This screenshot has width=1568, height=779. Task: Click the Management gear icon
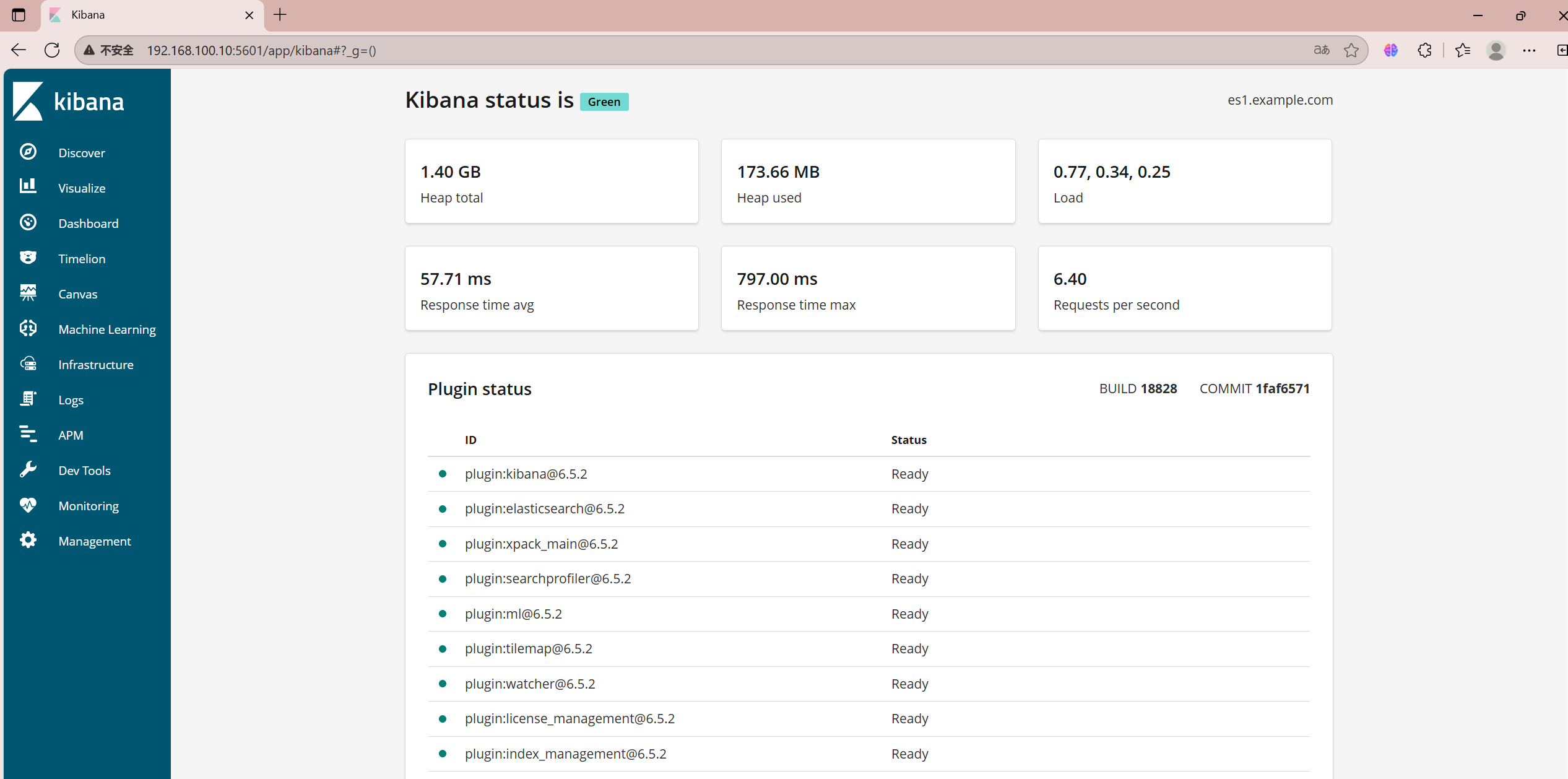28,540
